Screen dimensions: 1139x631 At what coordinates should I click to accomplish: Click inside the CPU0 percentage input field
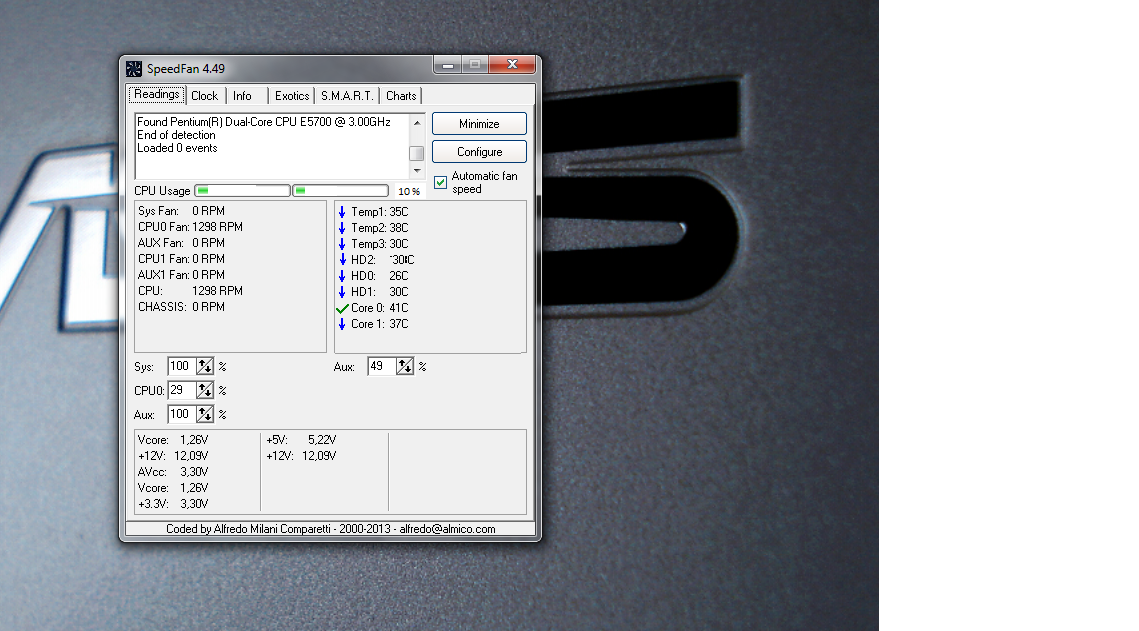[180, 390]
